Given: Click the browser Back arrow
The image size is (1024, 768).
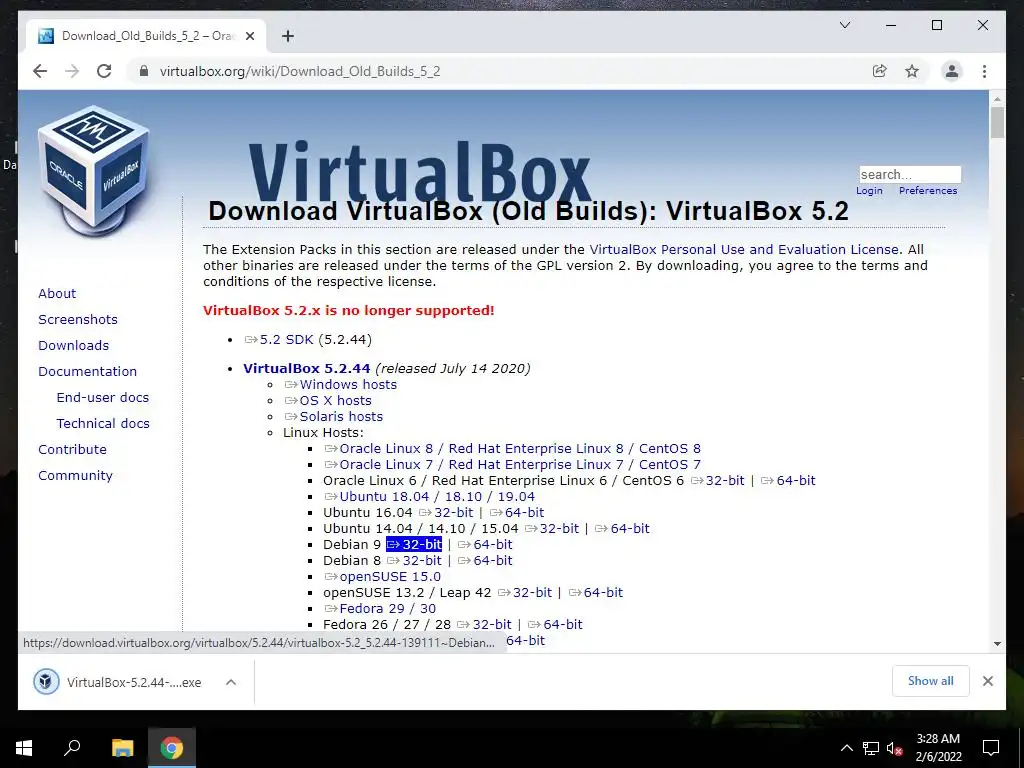Looking at the screenshot, I should pos(40,71).
